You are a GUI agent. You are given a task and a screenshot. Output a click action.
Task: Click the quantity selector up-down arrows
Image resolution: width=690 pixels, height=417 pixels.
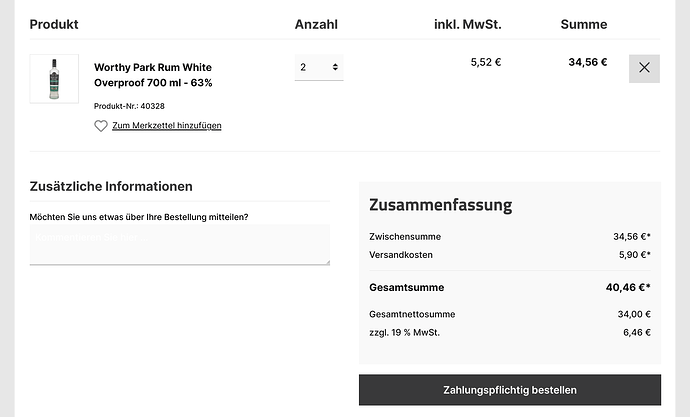pyautogui.click(x=335, y=67)
